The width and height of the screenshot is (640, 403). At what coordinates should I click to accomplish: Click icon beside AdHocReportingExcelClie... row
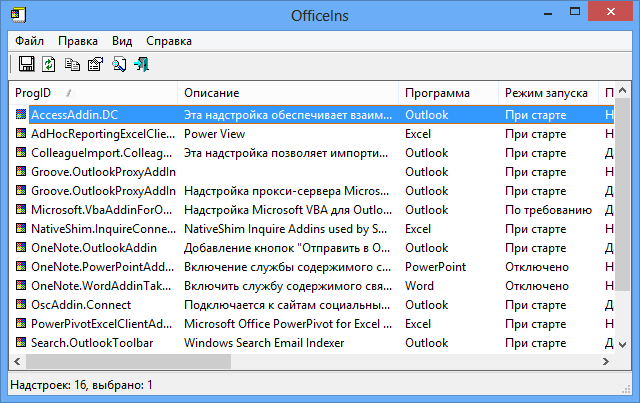click(x=21, y=133)
